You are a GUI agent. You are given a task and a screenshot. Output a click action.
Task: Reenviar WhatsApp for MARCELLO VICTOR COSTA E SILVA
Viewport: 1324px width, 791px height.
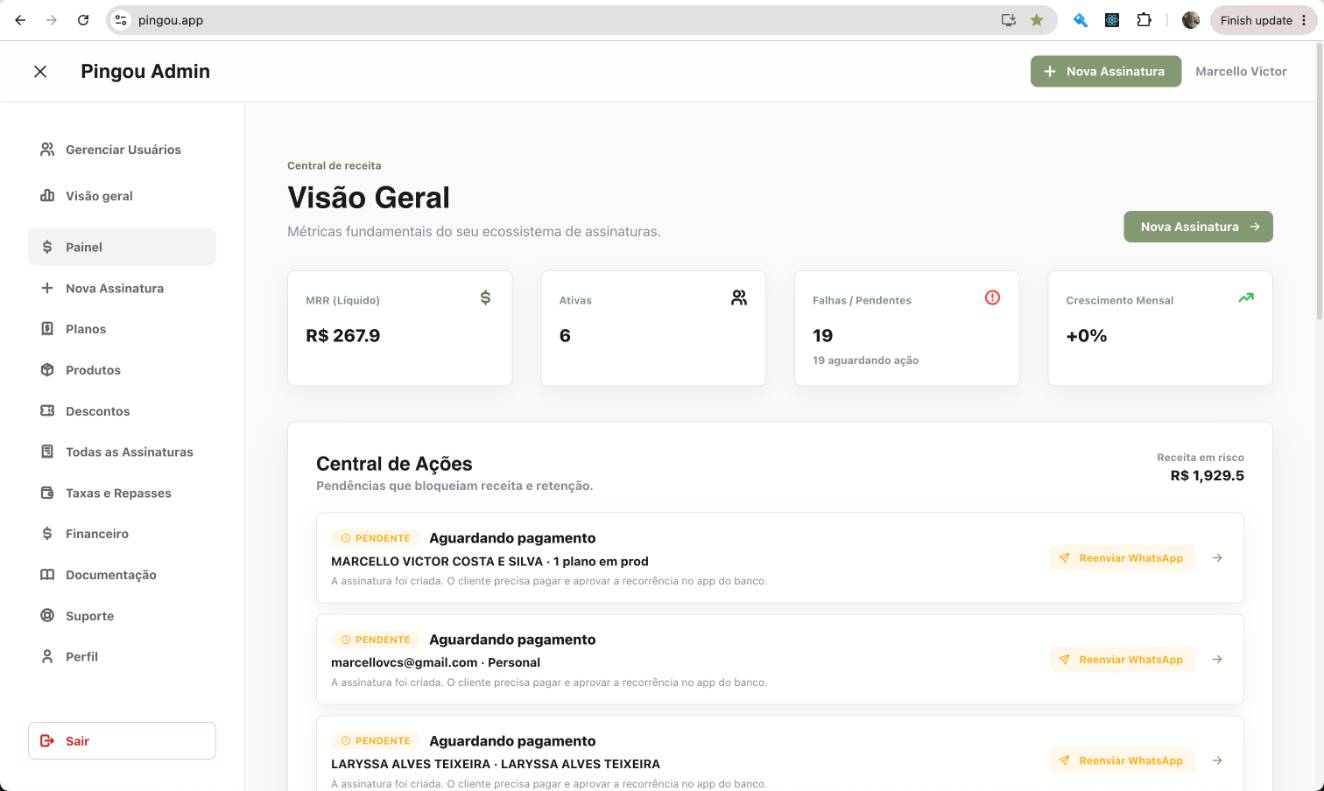1122,558
